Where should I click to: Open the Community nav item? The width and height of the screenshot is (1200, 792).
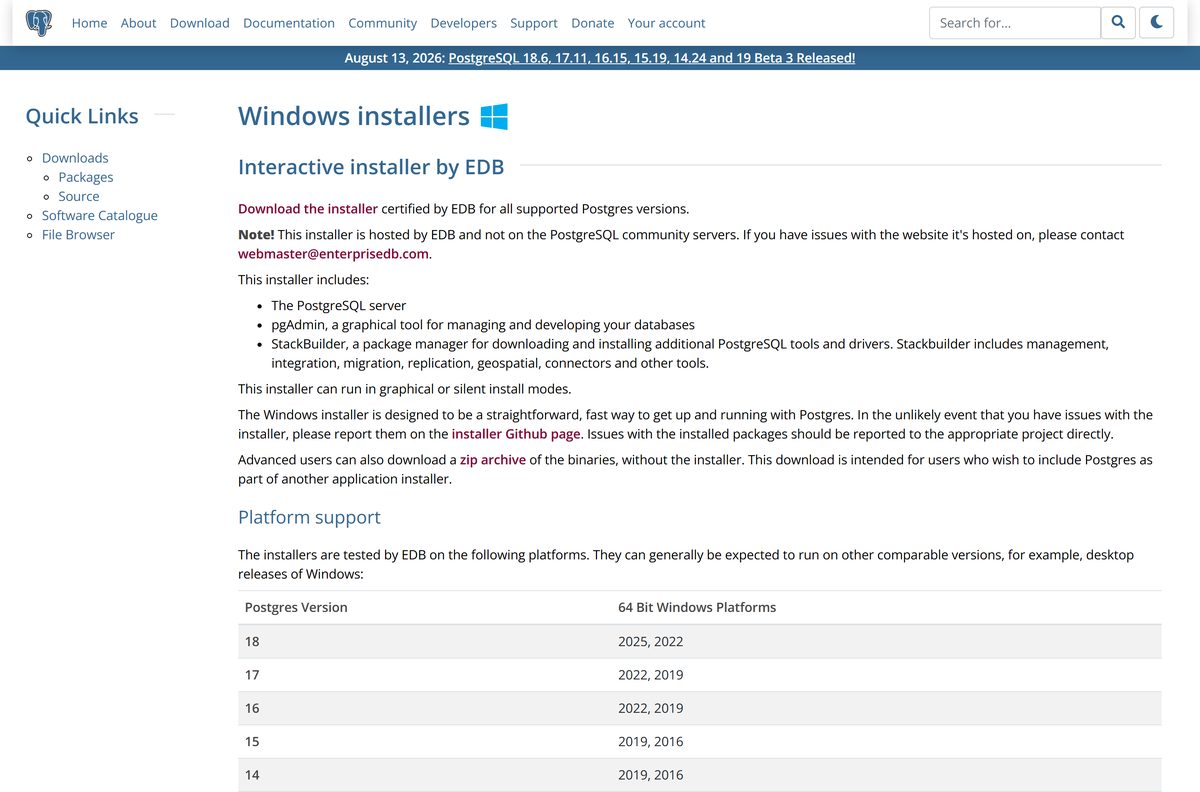(382, 23)
